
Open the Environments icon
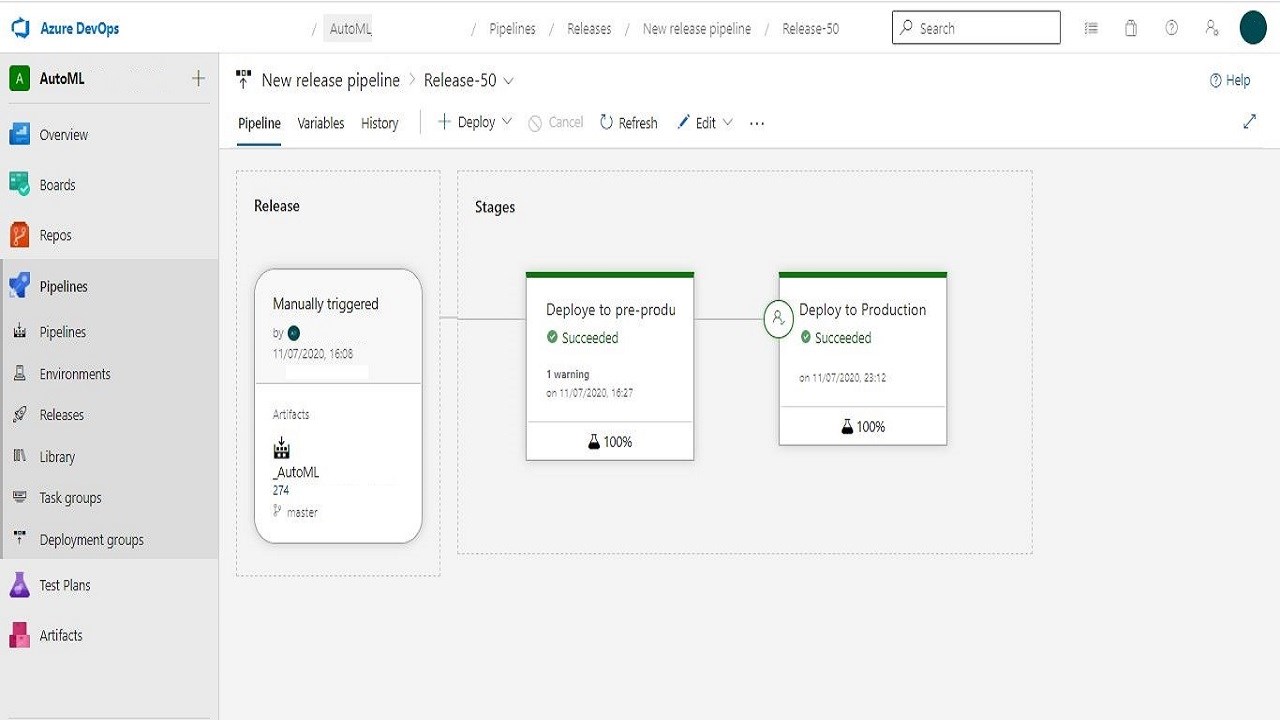tap(20, 373)
